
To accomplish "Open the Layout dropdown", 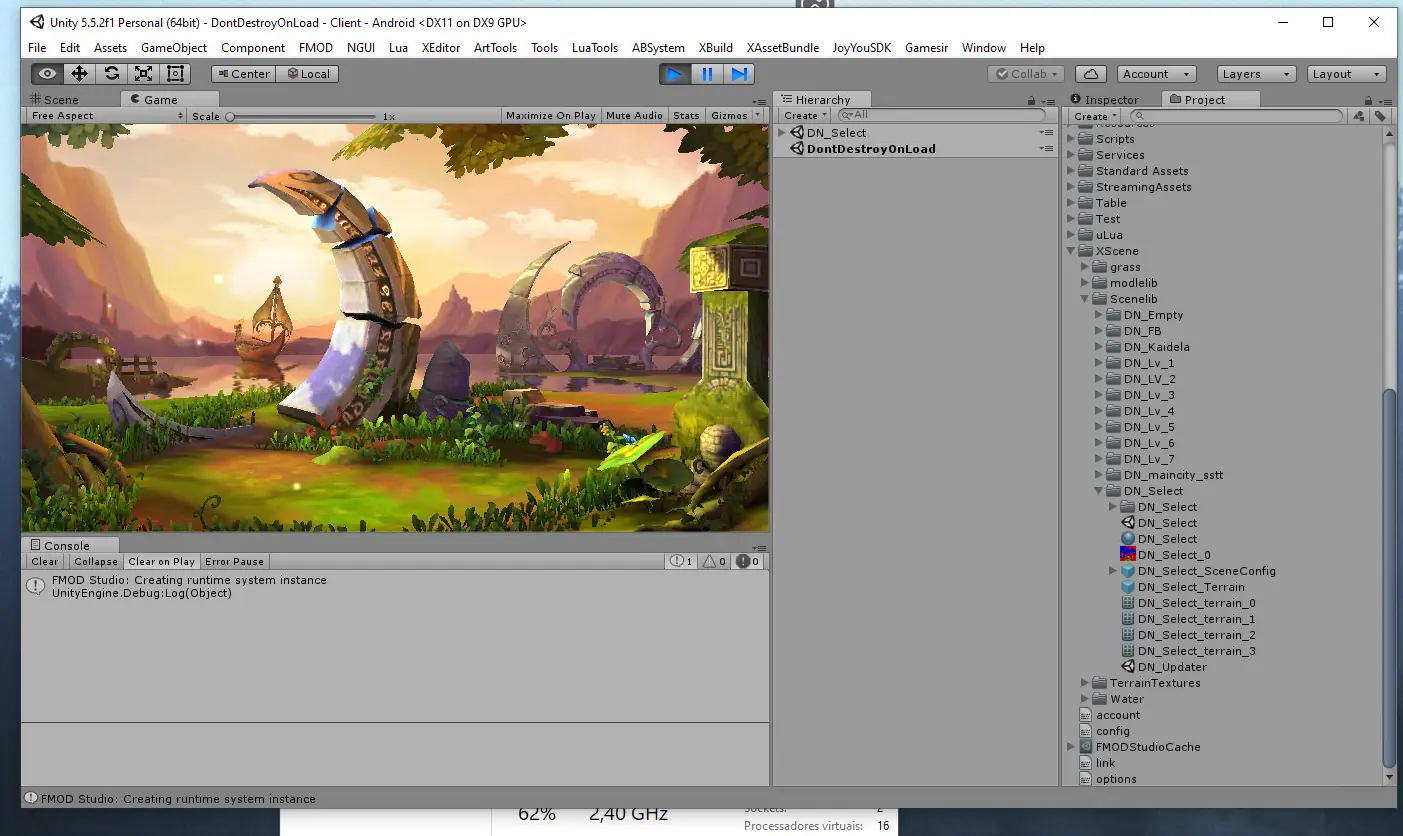I will [x=1346, y=74].
